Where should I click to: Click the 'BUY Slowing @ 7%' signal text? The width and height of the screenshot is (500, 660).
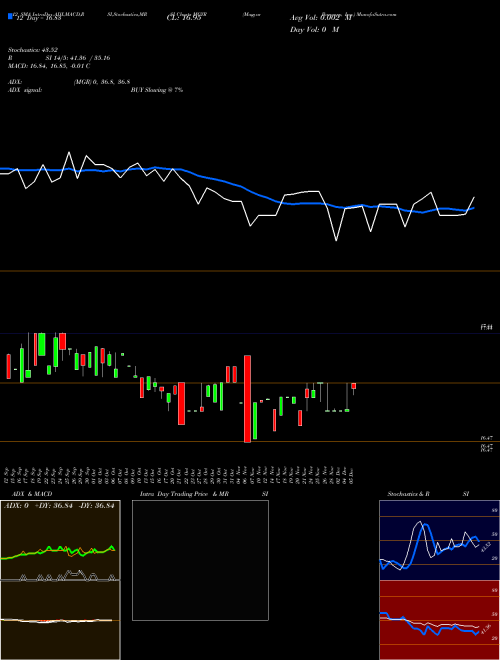(x=157, y=90)
